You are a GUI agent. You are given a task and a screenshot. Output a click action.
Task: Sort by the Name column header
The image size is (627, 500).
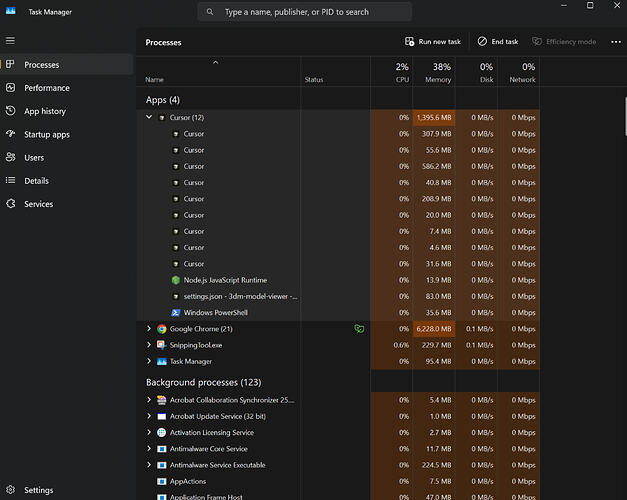218,72
